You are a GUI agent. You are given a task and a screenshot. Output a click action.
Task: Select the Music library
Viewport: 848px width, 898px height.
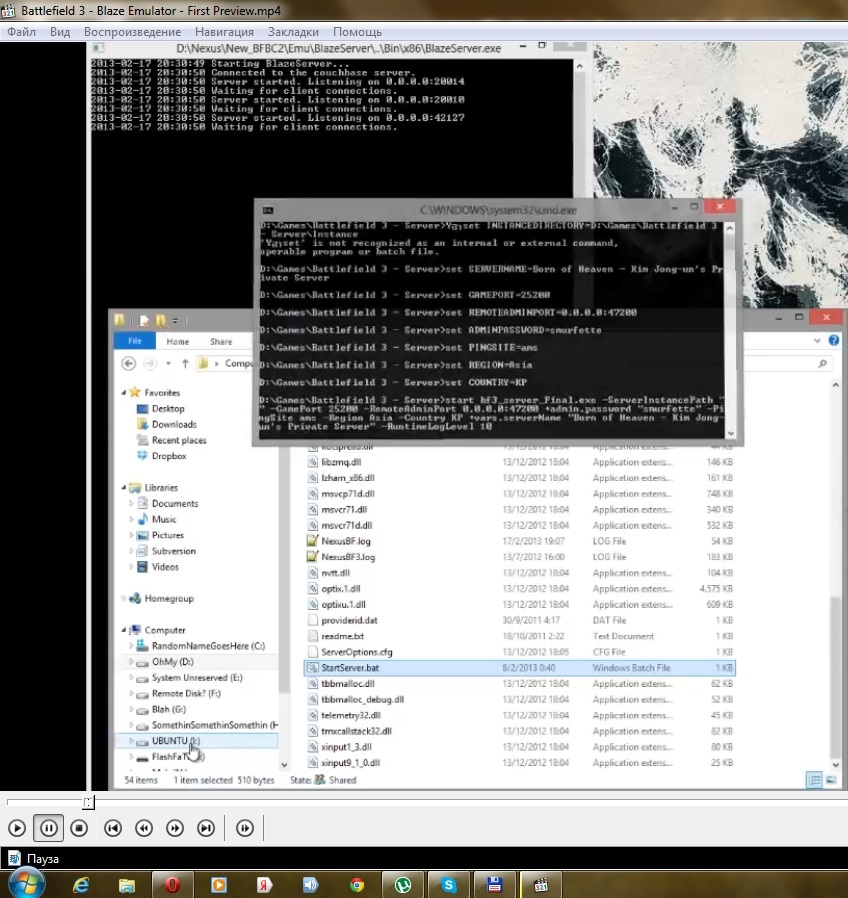click(x=164, y=519)
